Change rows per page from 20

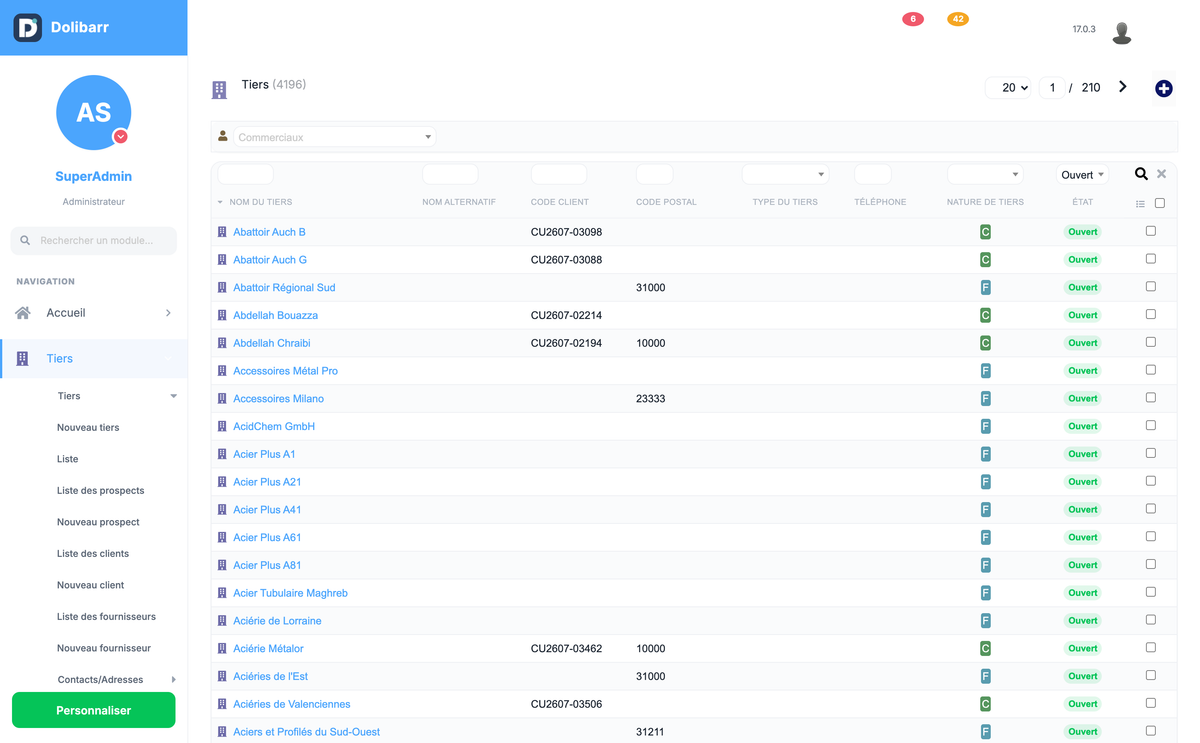point(1008,88)
